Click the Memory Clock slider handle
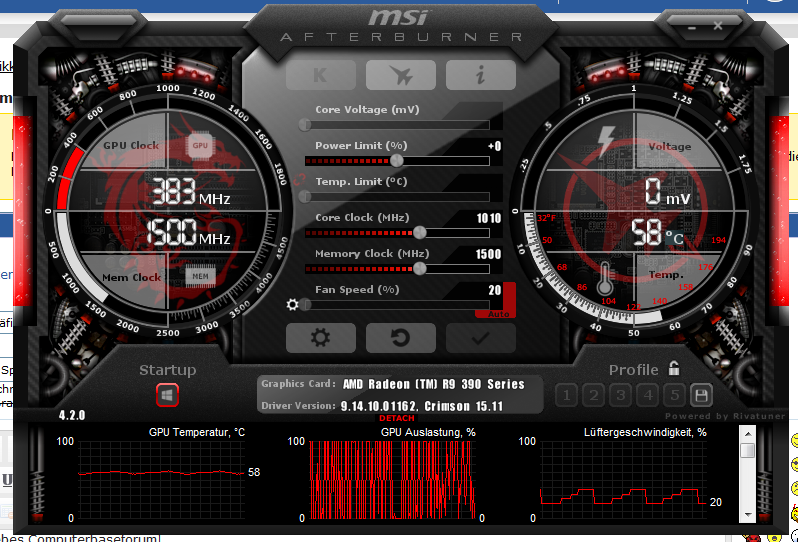The width and height of the screenshot is (798, 542). 420,269
